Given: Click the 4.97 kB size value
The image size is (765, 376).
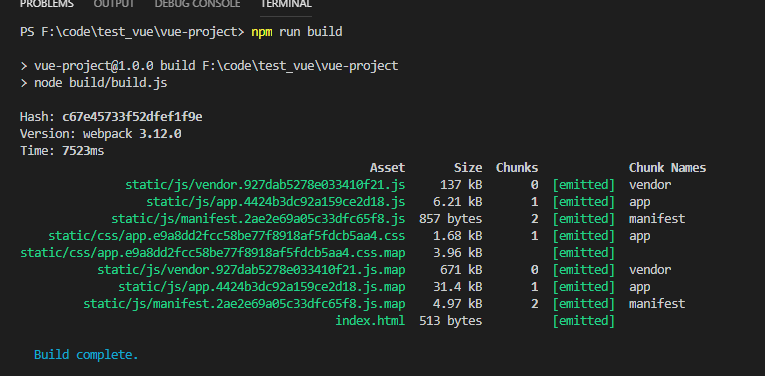Looking at the screenshot, I should click(457, 304).
